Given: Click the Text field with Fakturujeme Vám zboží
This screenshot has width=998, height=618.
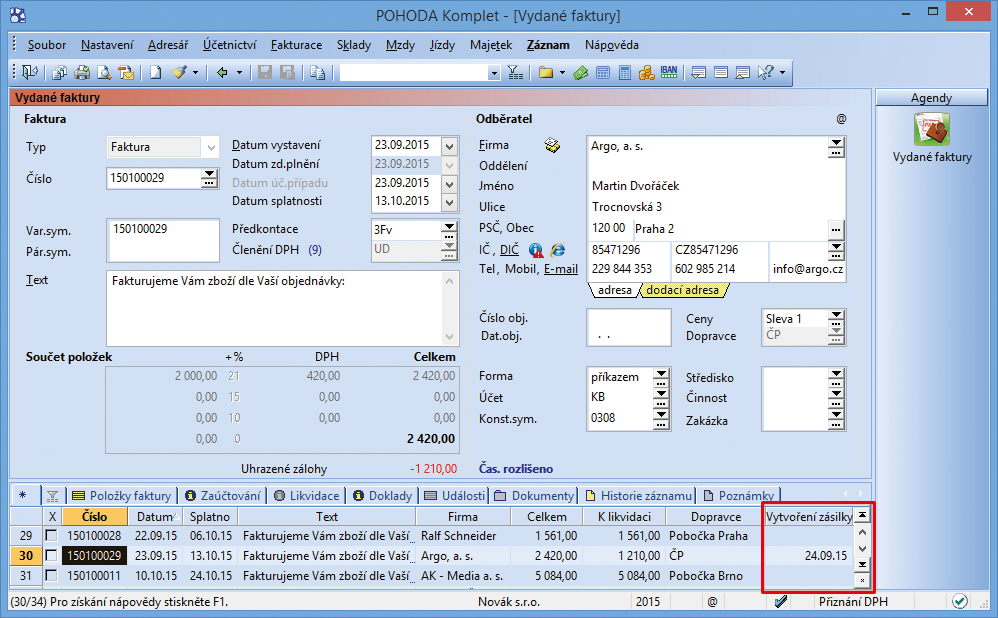Looking at the screenshot, I should coord(275,308).
